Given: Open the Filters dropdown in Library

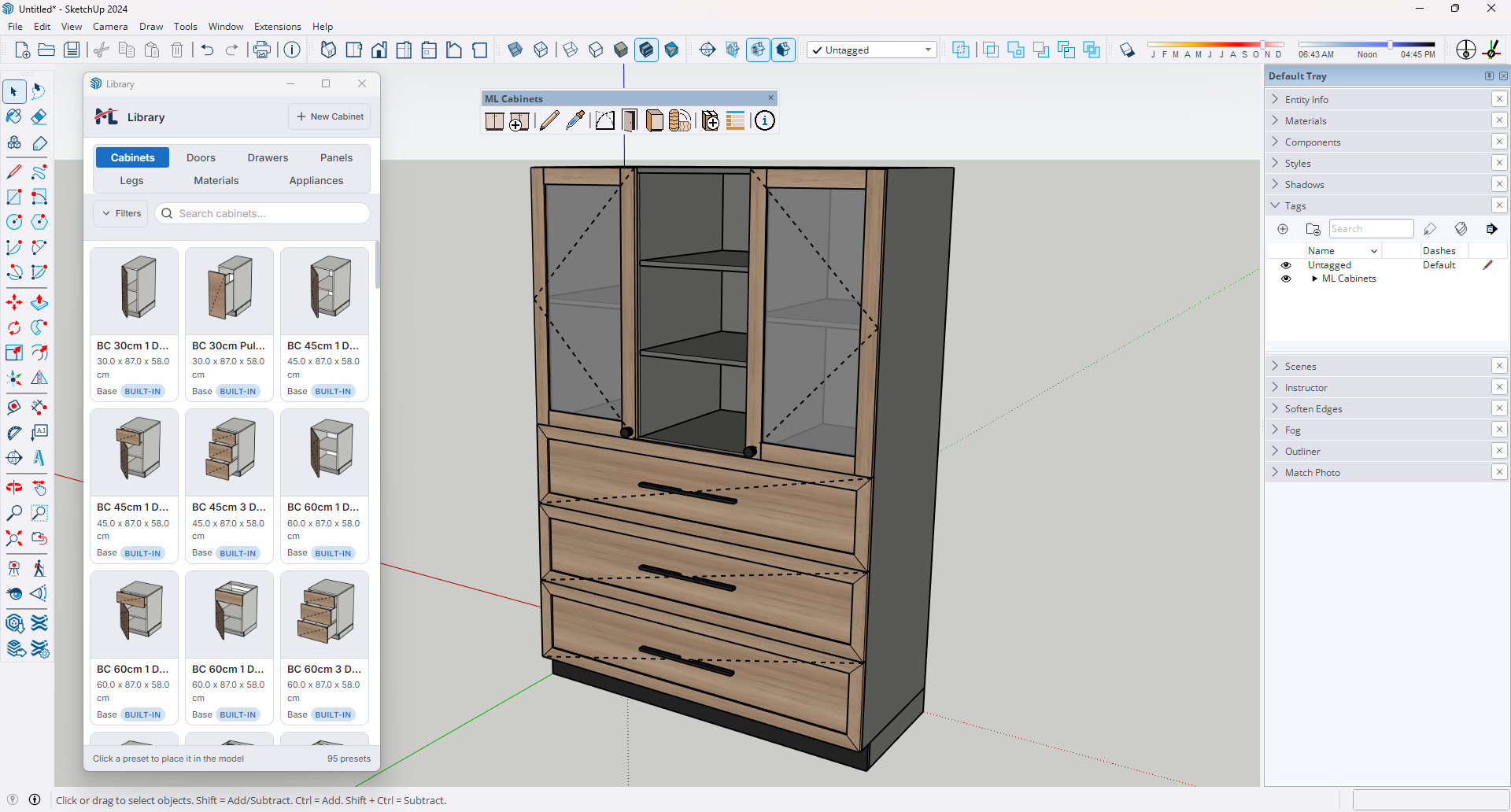Looking at the screenshot, I should pyautogui.click(x=121, y=213).
